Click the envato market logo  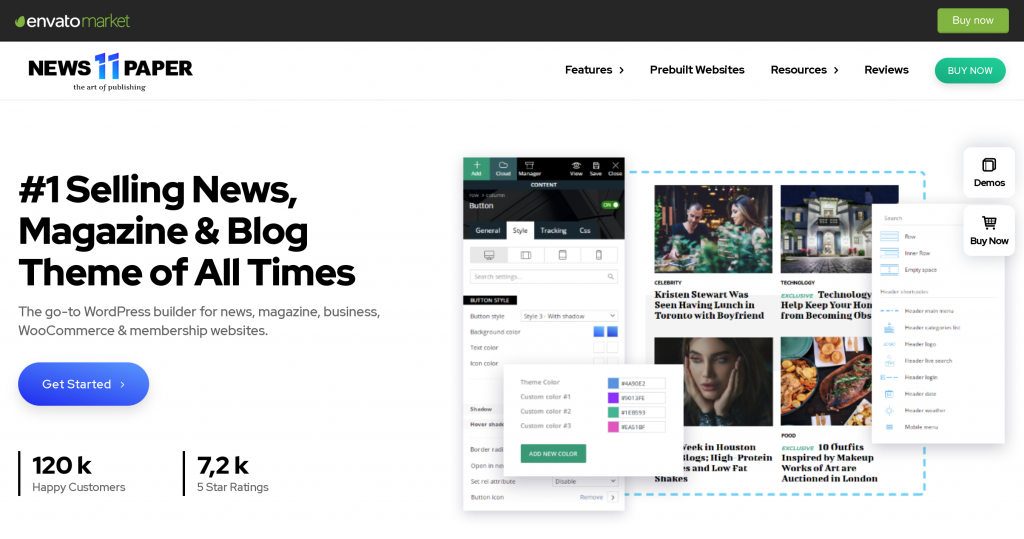coord(72,21)
